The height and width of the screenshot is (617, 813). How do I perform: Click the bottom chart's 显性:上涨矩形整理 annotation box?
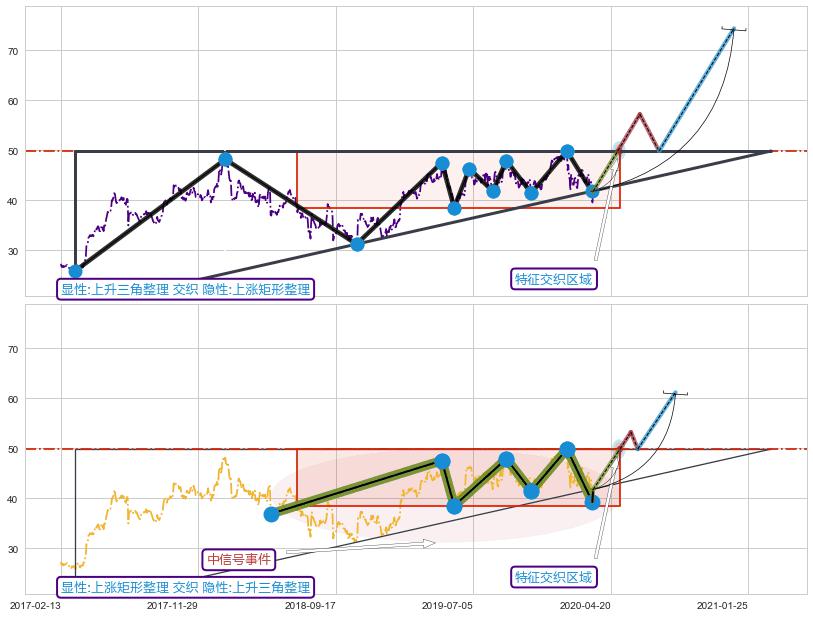click(185, 588)
